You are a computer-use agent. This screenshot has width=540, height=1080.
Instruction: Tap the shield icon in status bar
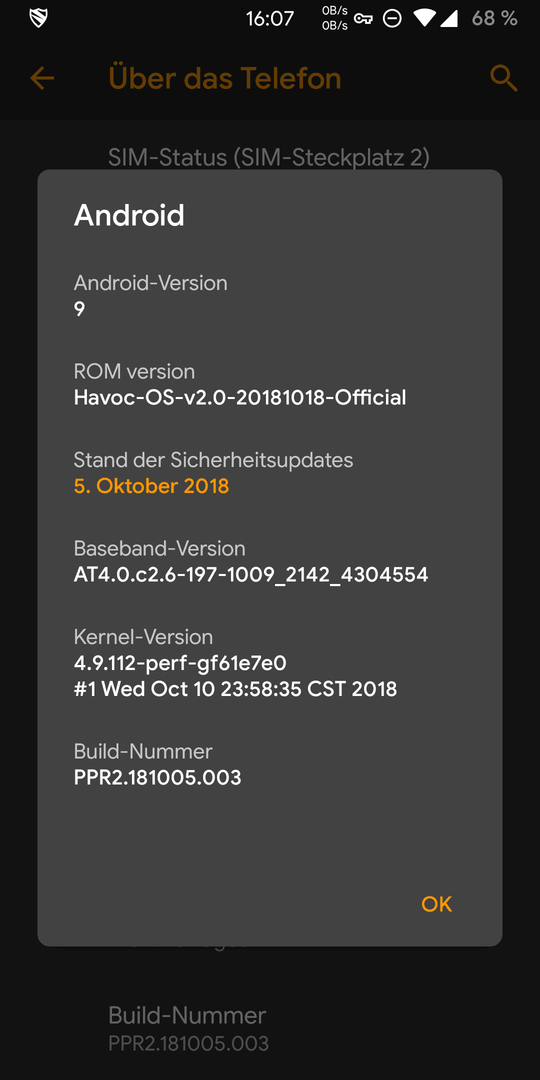[39, 19]
